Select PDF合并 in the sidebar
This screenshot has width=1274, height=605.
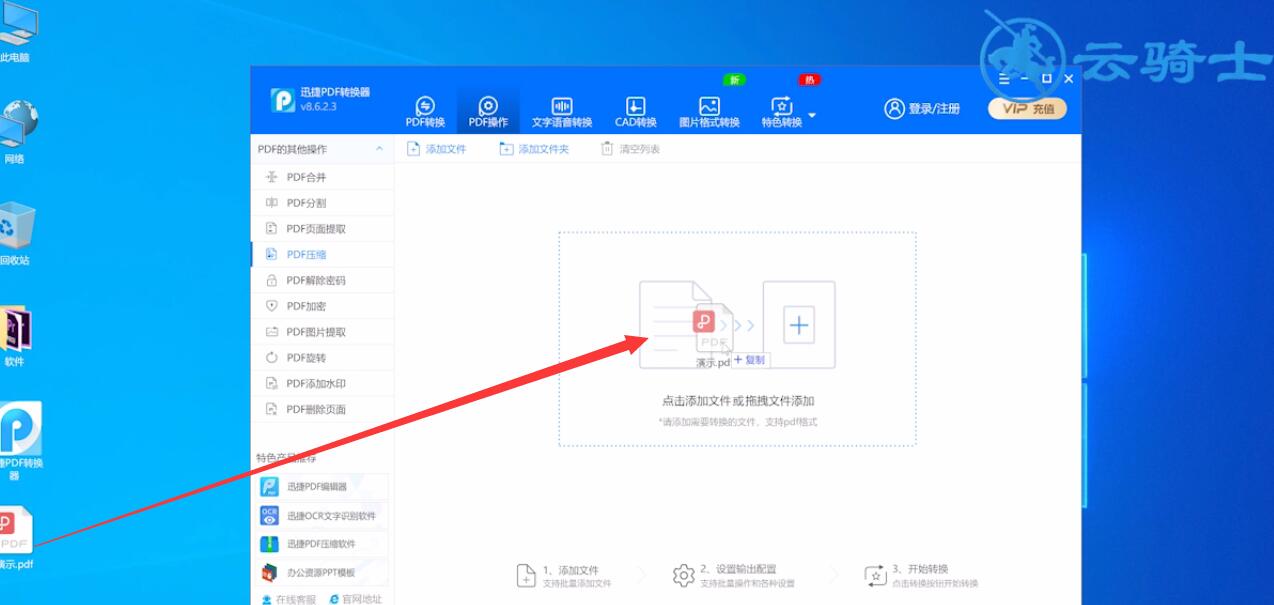[322, 177]
